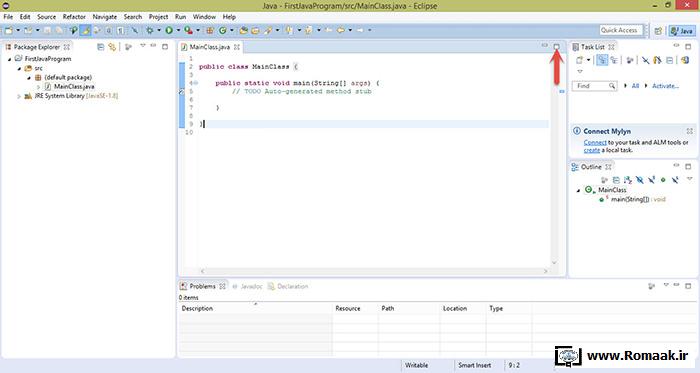Click the Find field in Task List
The width and height of the screenshot is (700, 373).
tap(594, 86)
